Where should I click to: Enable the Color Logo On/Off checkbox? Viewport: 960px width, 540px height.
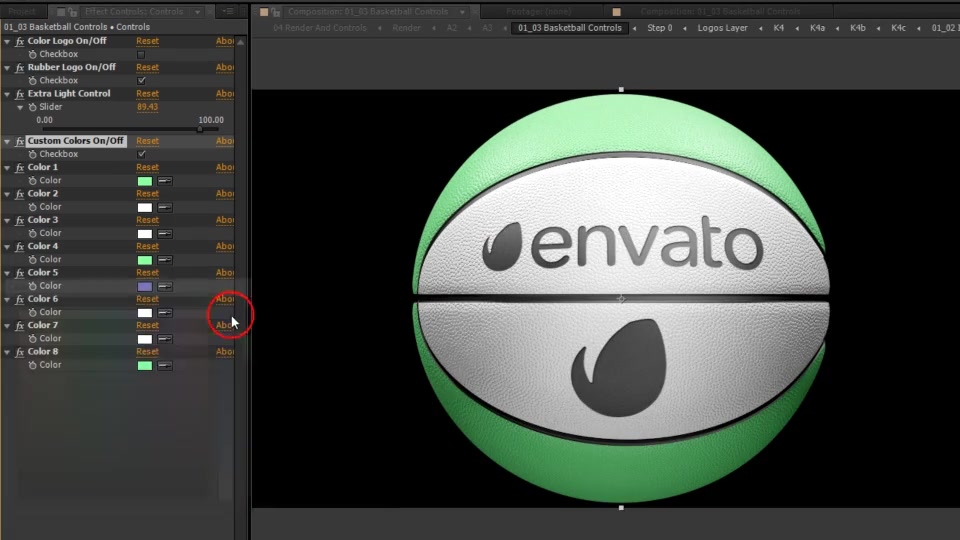pyautogui.click(x=141, y=54)
